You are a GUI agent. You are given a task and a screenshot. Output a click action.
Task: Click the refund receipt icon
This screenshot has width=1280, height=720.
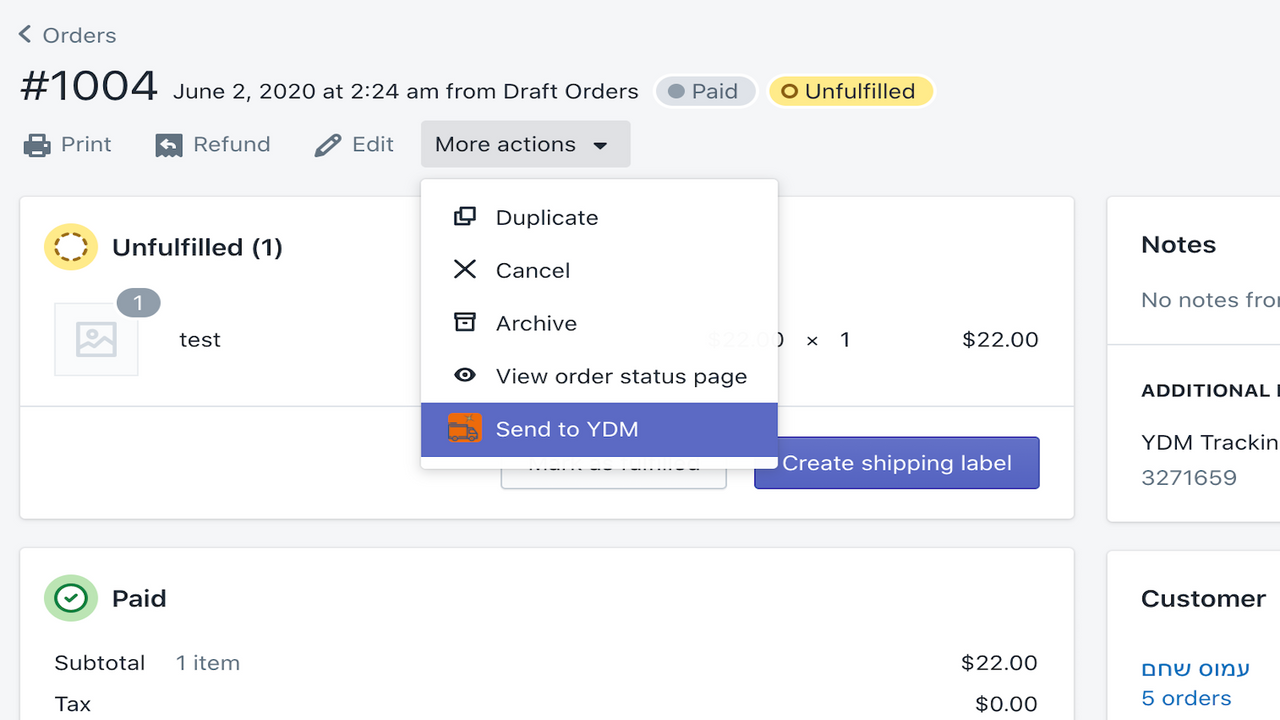point(169,145)
